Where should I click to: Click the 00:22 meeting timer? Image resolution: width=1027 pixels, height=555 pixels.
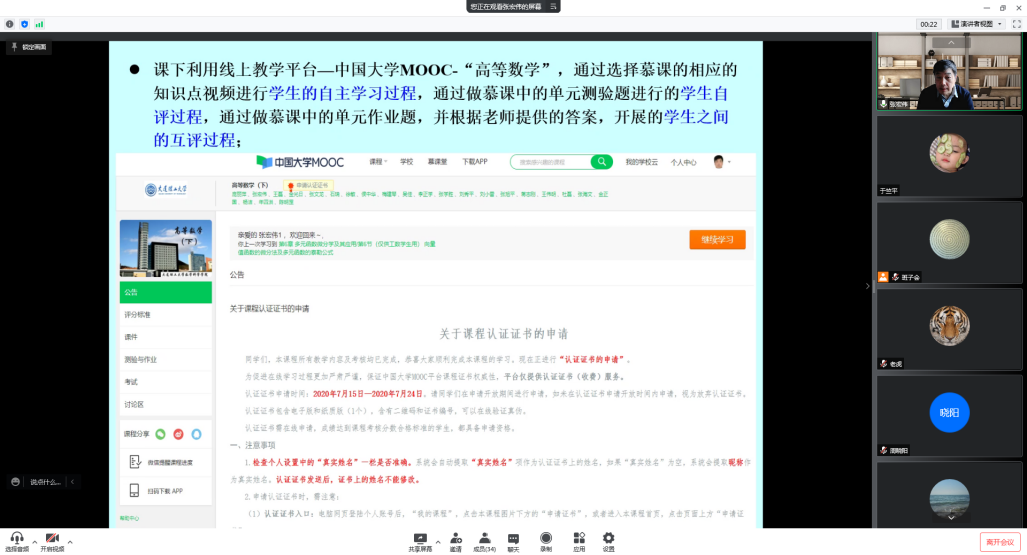tap(929, 24)
